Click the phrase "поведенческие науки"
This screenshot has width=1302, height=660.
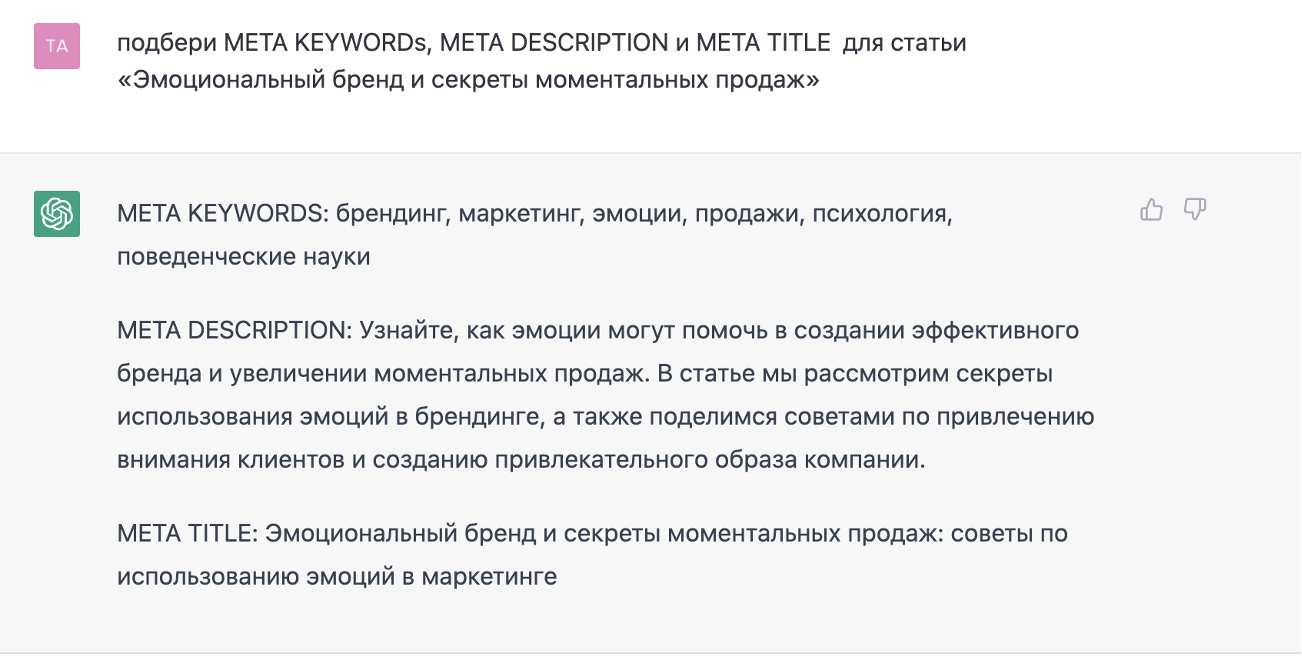[243, 256]
